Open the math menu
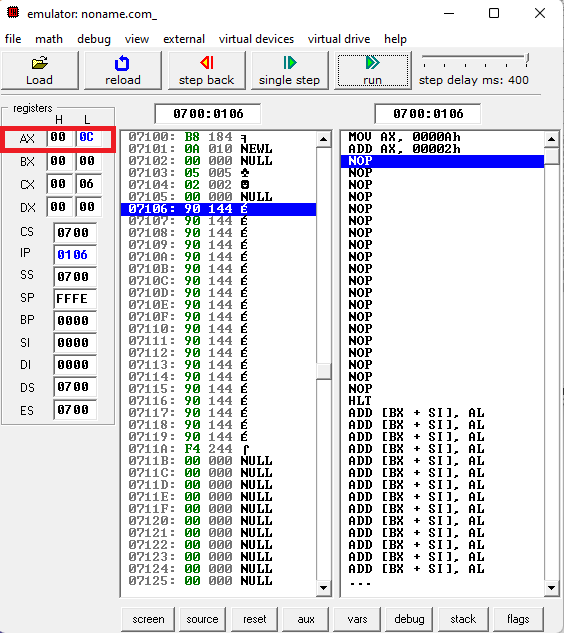 [x=49, y=39]
